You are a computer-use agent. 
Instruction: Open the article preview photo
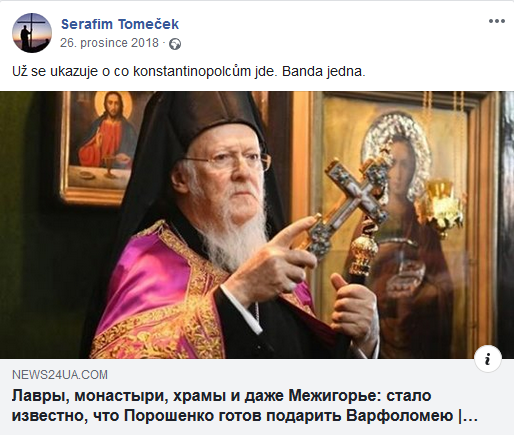click(257, 225)
